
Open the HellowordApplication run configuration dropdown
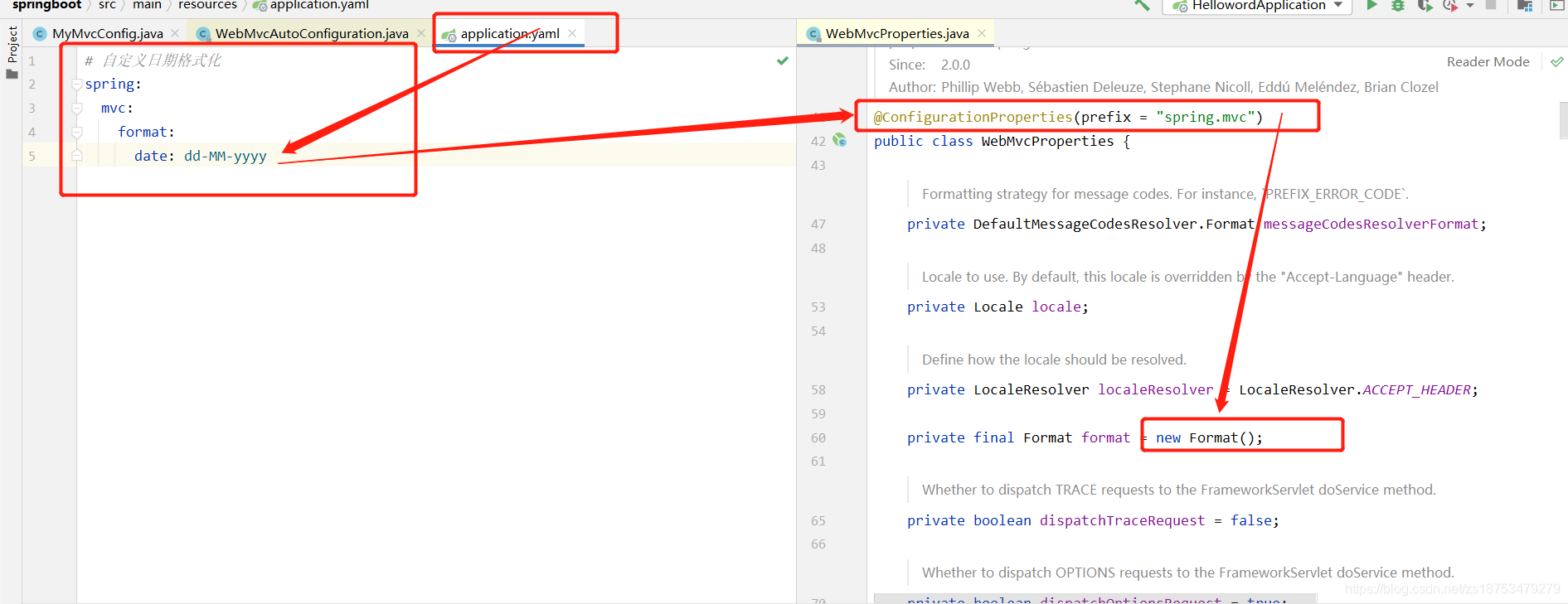pos(1257,6)
